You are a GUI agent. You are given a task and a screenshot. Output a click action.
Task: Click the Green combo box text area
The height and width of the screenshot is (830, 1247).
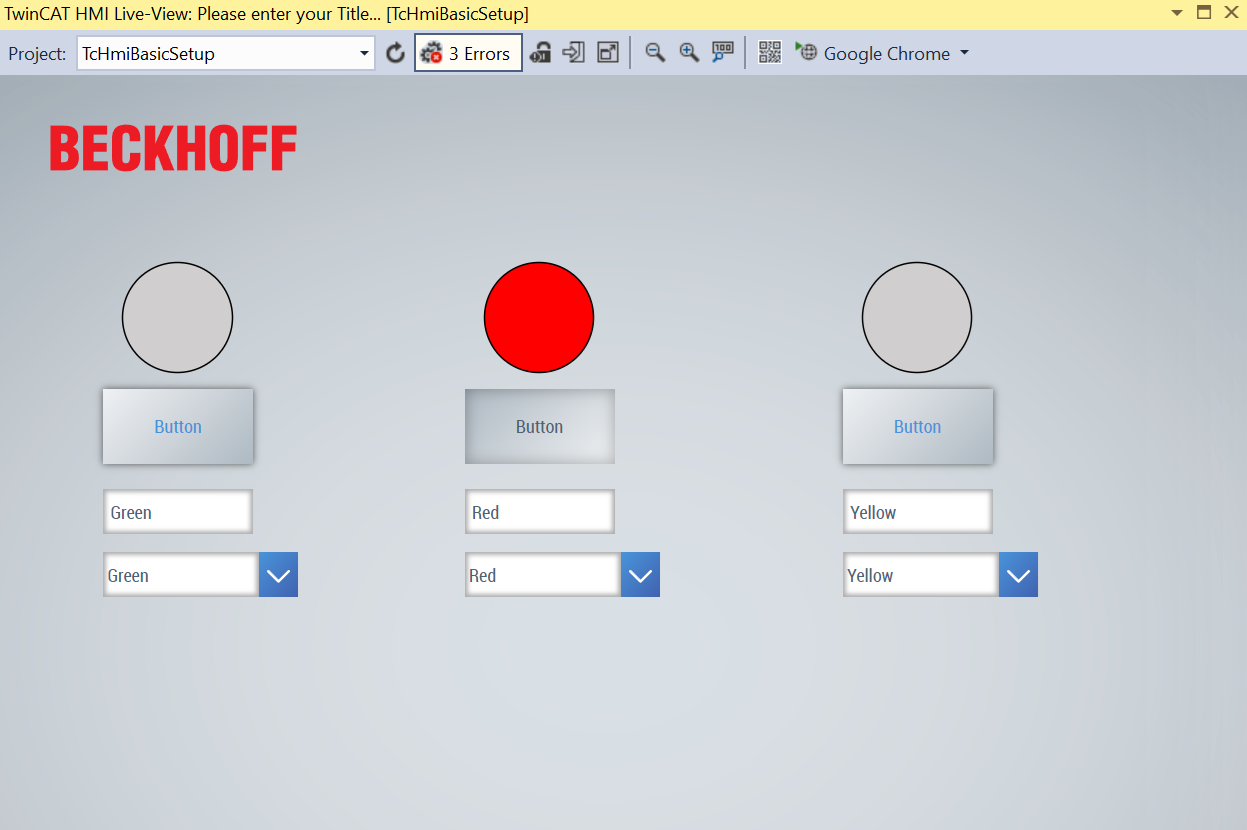point(181,575)
